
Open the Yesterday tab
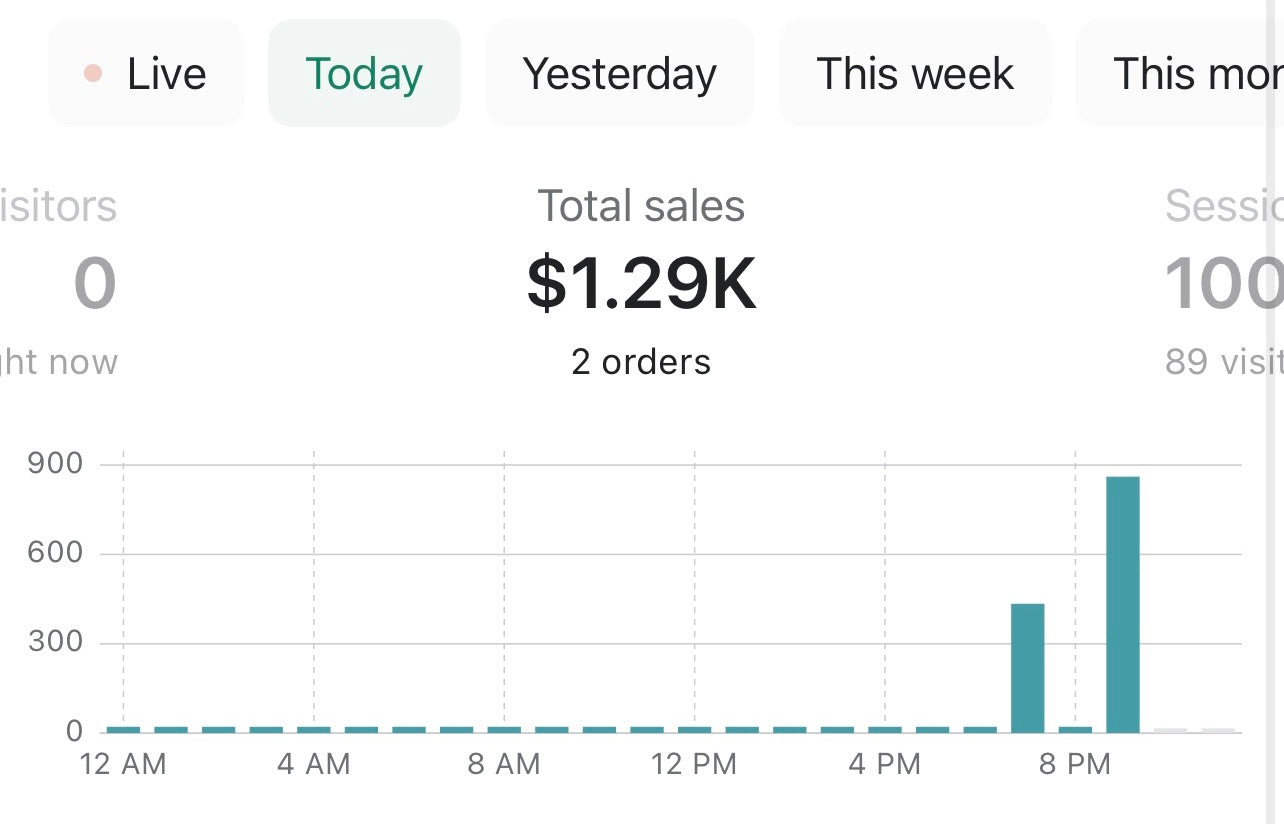coord(619,74)
